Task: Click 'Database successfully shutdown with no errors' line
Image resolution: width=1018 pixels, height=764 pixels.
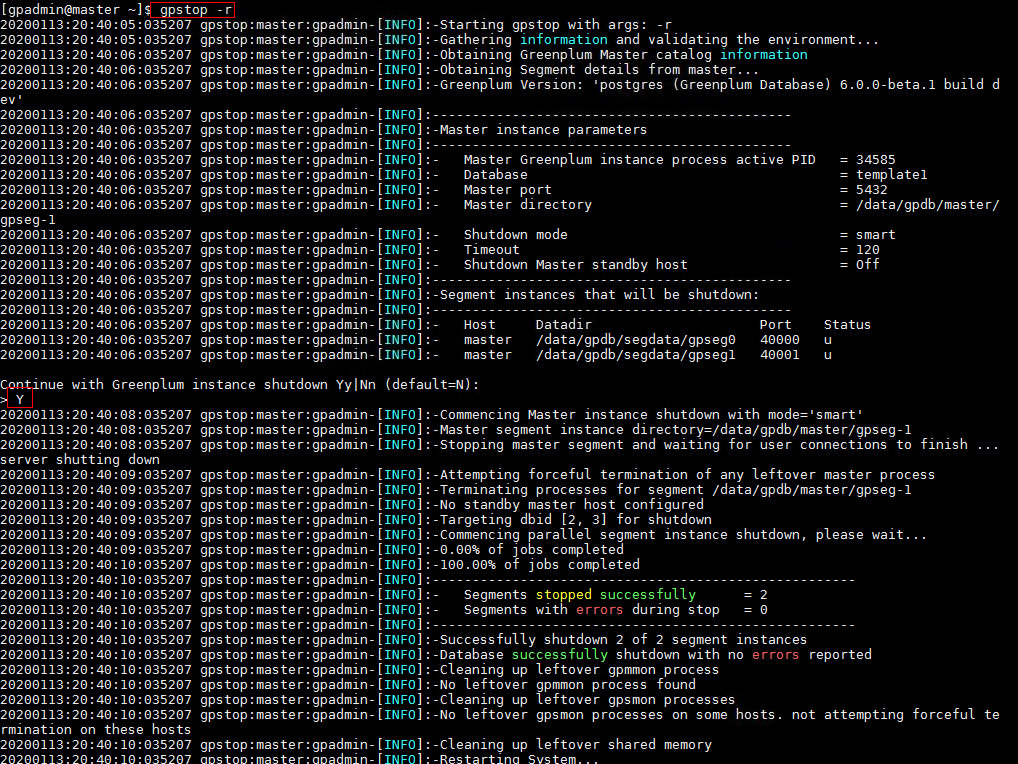Action: (x=656, y=654)
